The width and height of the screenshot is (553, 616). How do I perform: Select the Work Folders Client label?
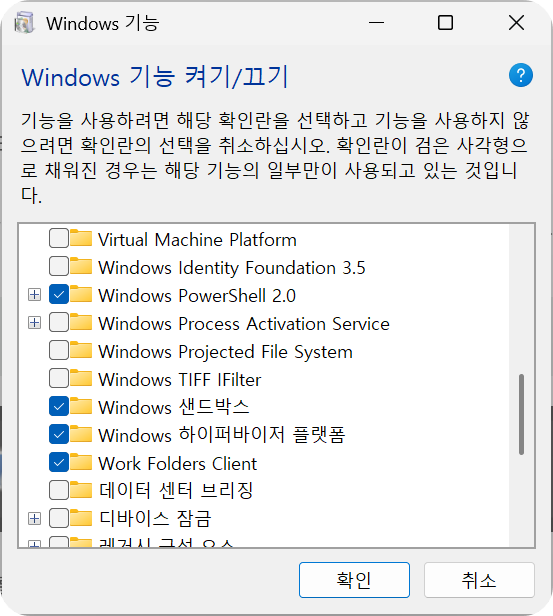click(x=178, y=464)
